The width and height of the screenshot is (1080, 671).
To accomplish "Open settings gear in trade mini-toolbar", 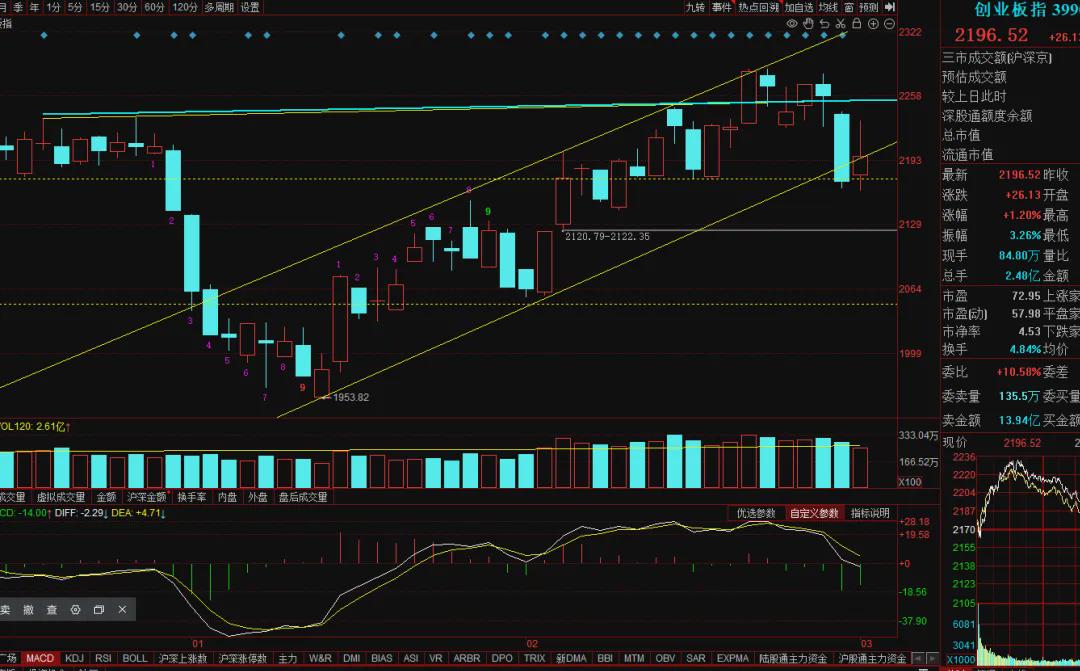I will [76, 610].
